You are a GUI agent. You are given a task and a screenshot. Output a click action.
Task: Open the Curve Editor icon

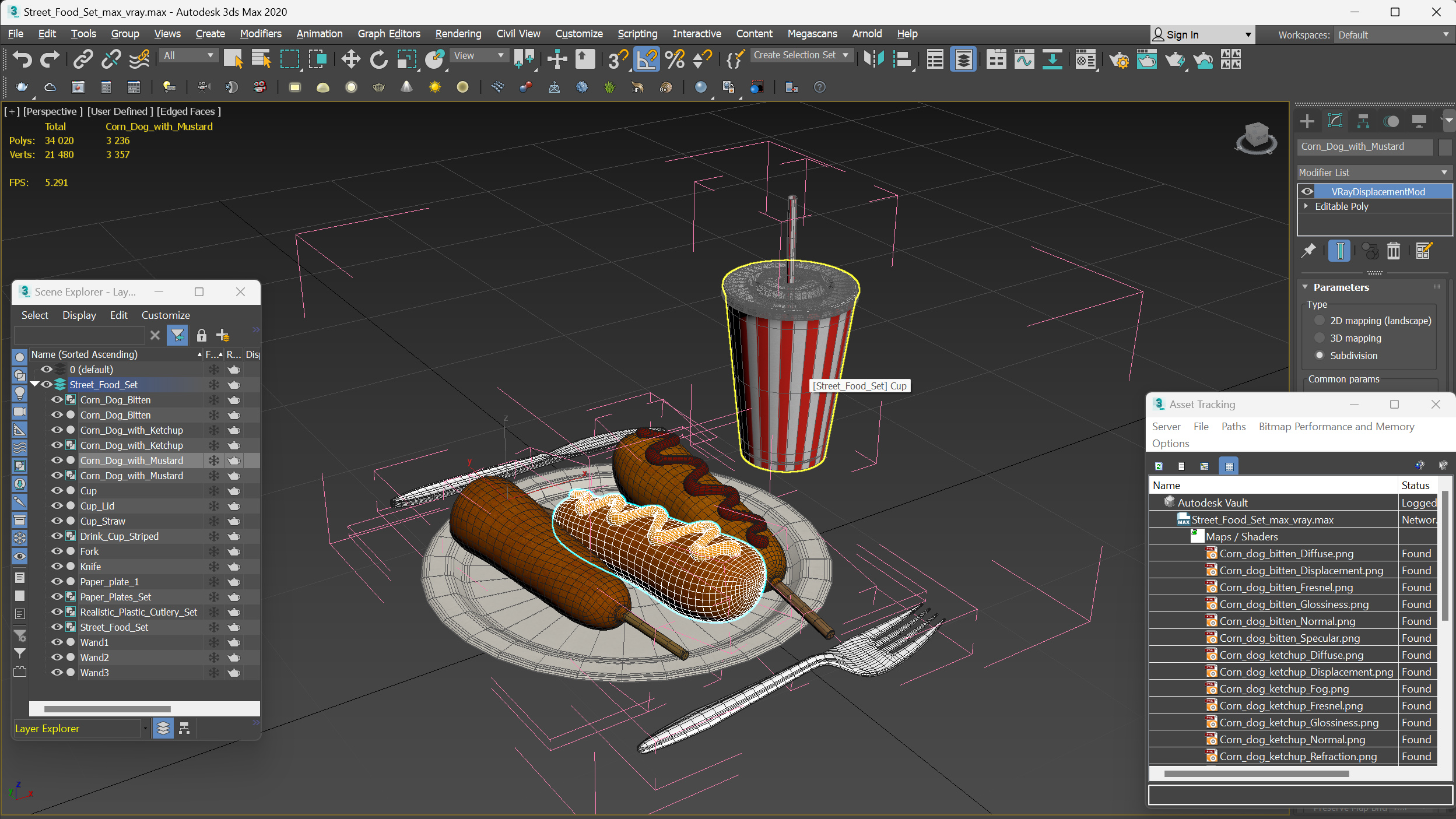(1024, 59)
